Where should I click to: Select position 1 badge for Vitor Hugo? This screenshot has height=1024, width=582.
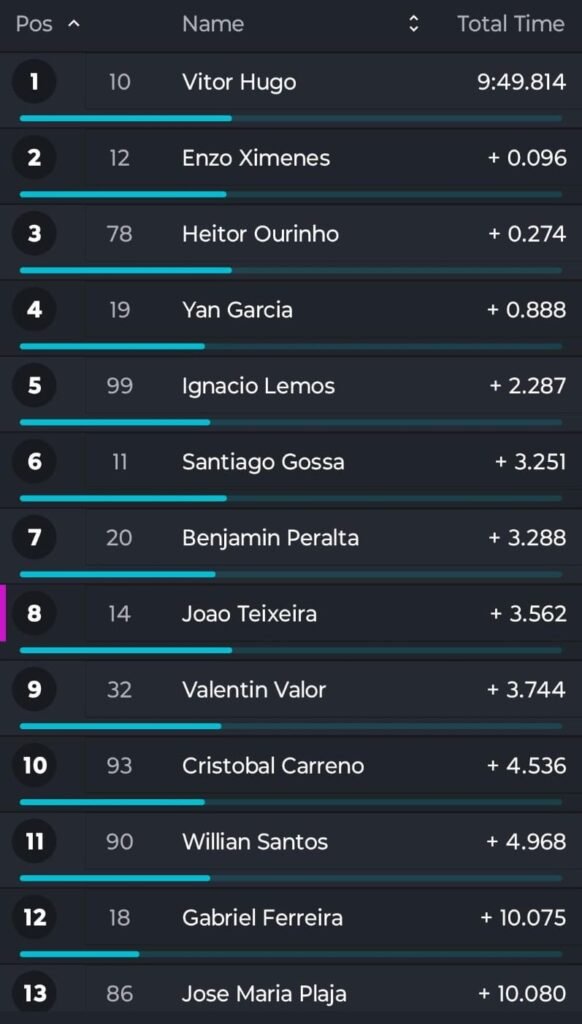click(34, 82)
